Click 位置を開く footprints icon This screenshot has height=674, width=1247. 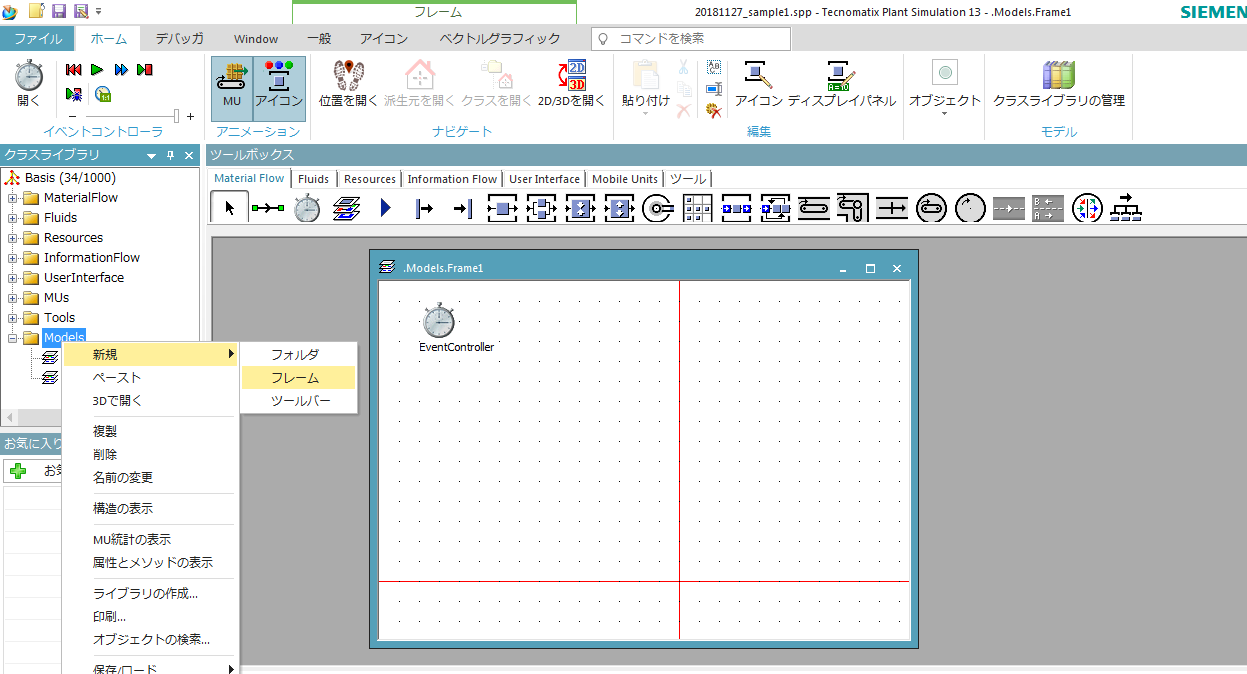pyautogui.click(x=349, y=84)
